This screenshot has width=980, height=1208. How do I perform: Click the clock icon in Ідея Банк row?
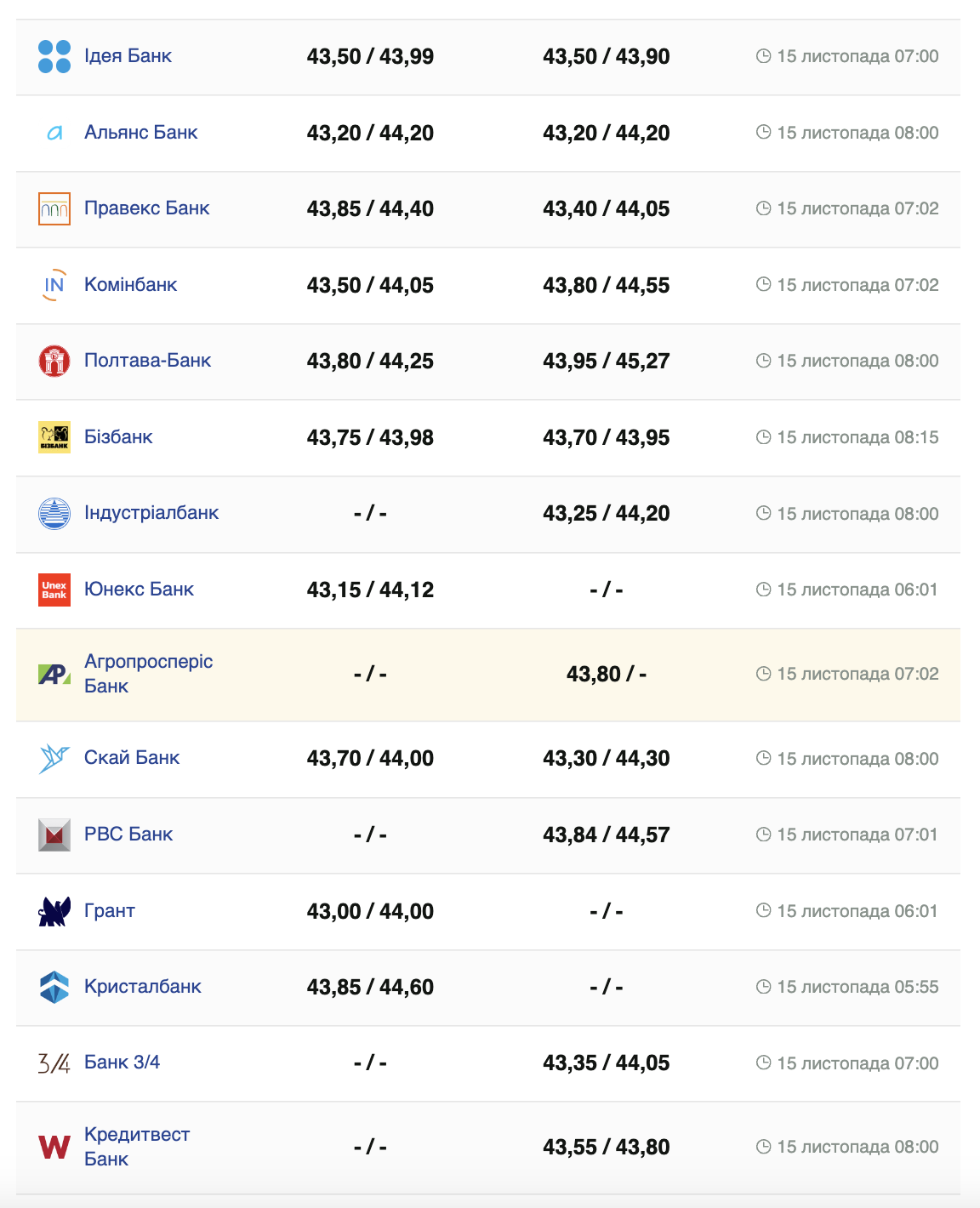(763, 56)
